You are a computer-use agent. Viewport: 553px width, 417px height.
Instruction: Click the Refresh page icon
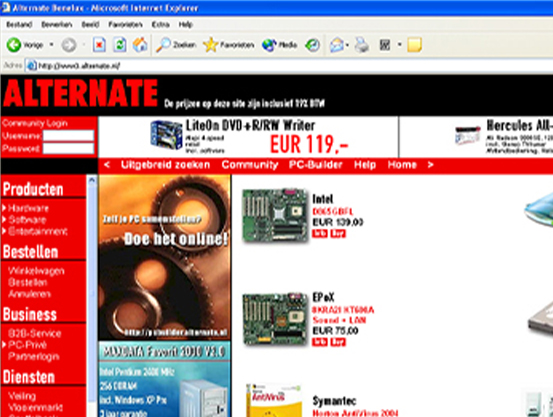point(120,45)
